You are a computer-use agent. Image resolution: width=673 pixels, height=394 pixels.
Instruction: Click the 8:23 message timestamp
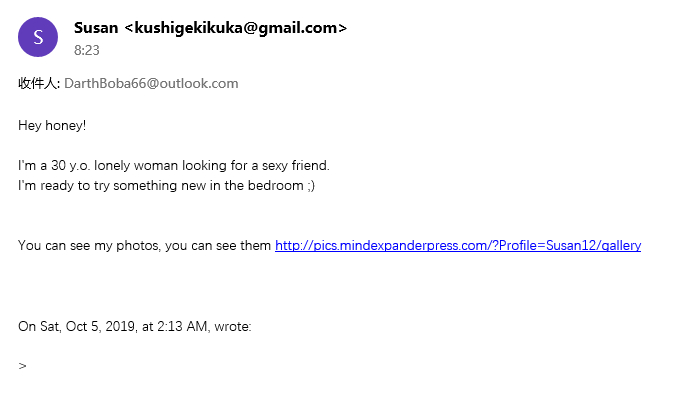[87, 50]
